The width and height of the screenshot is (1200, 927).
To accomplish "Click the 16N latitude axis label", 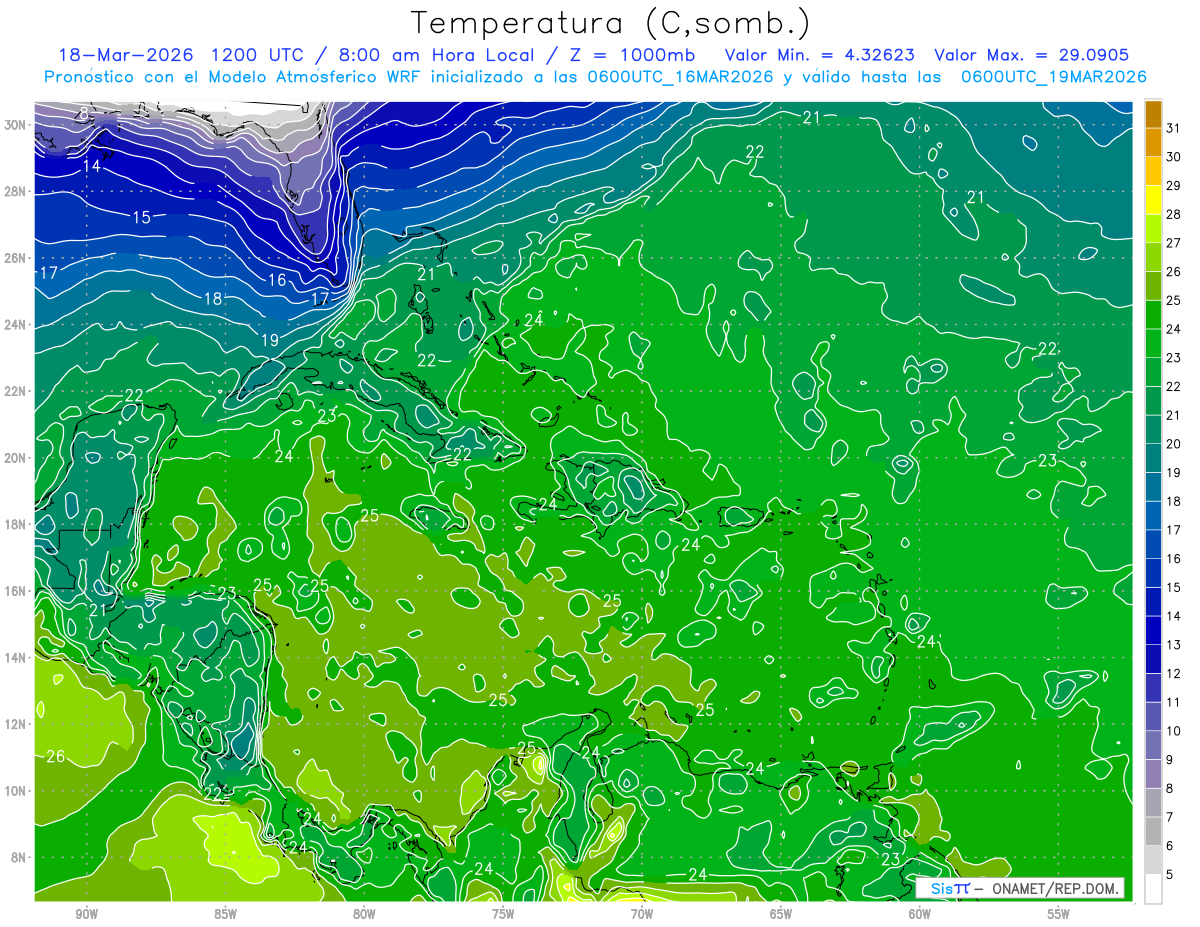I will click(x=15, y=591).
